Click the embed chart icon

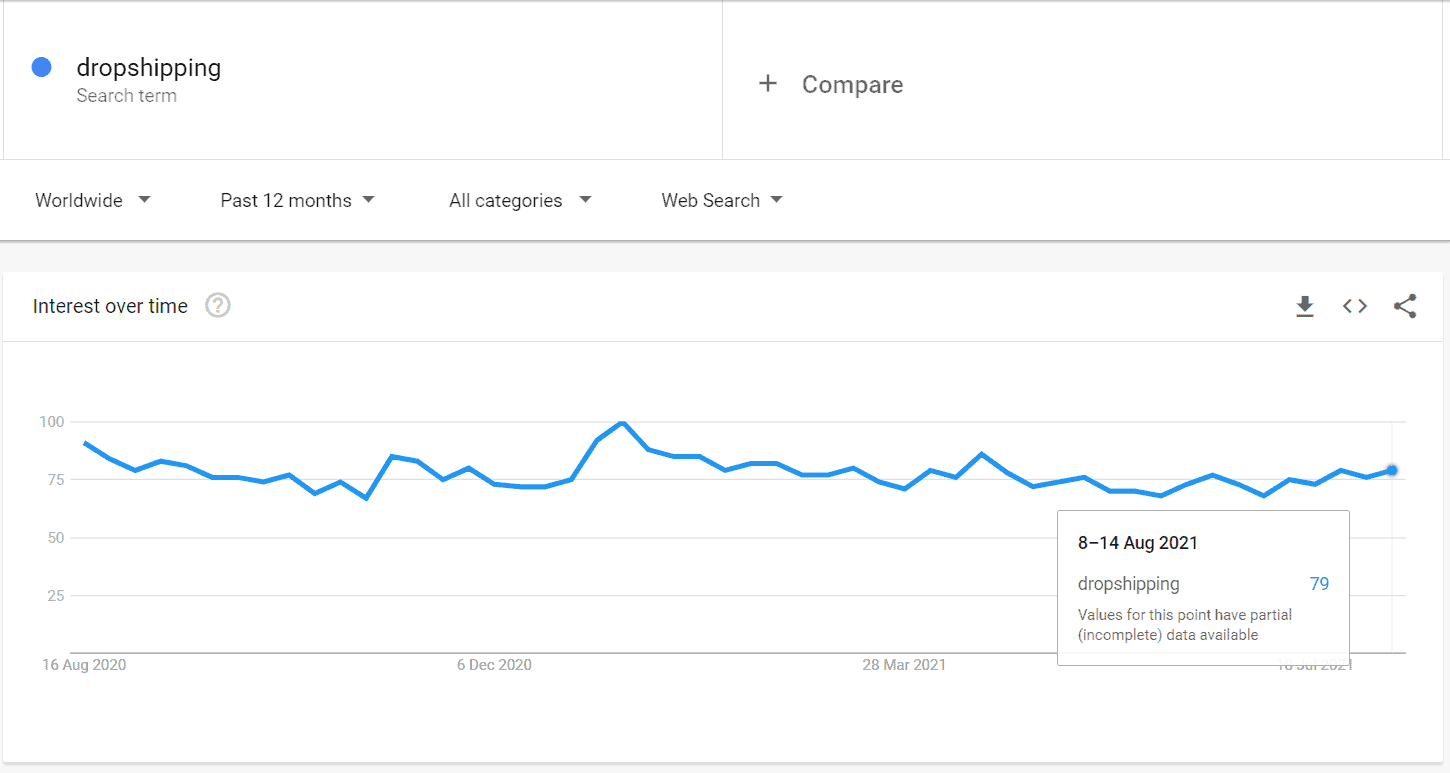coord(1354,306)
